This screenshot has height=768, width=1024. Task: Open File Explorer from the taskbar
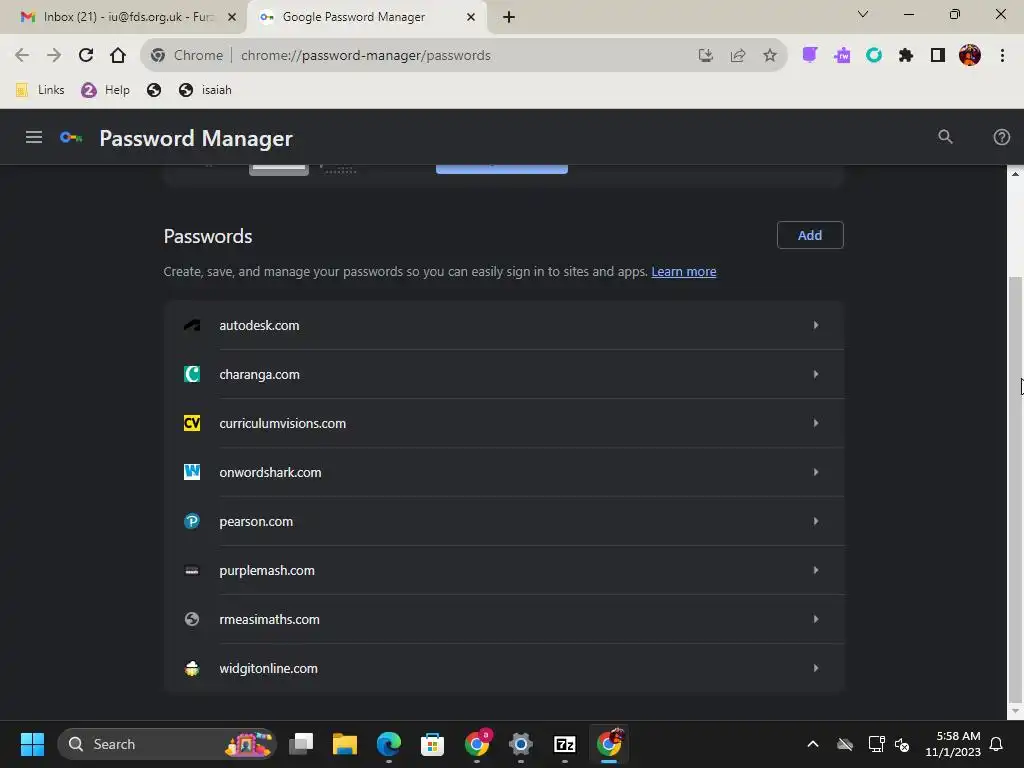click(x=345, y=744)
